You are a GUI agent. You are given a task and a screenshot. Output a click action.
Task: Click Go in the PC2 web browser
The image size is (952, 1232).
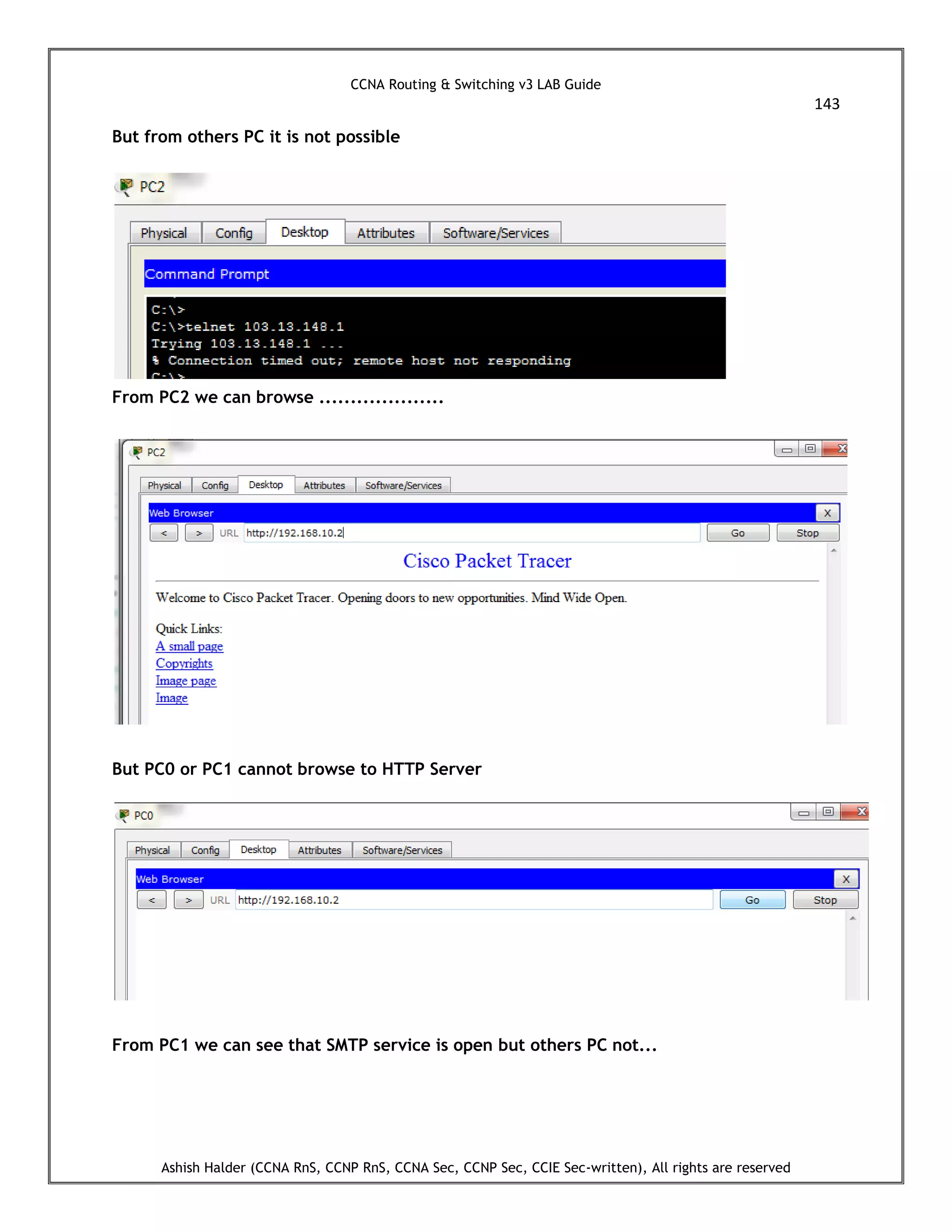click(738, 533)
